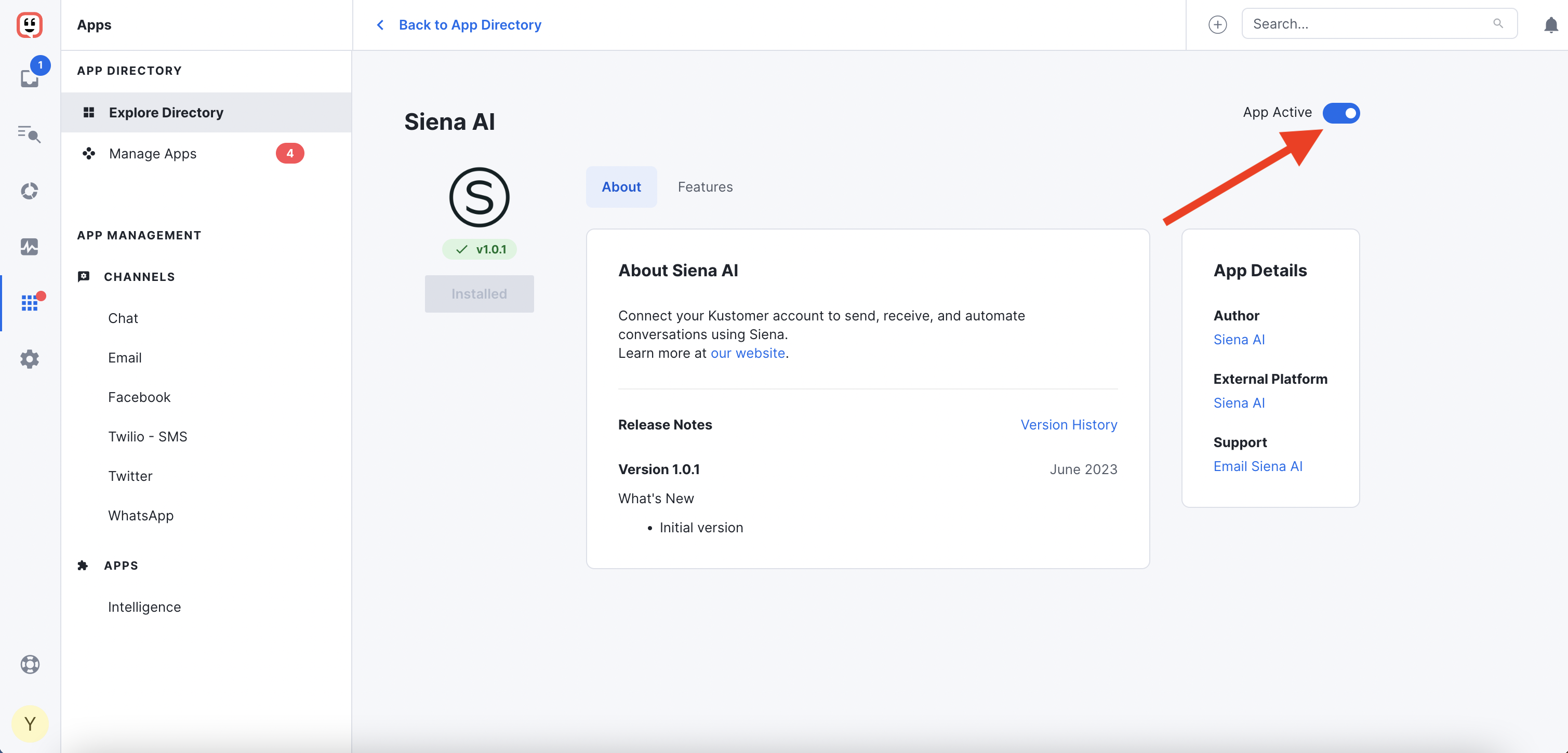Toggle the App Active switch

[1341, 113]
